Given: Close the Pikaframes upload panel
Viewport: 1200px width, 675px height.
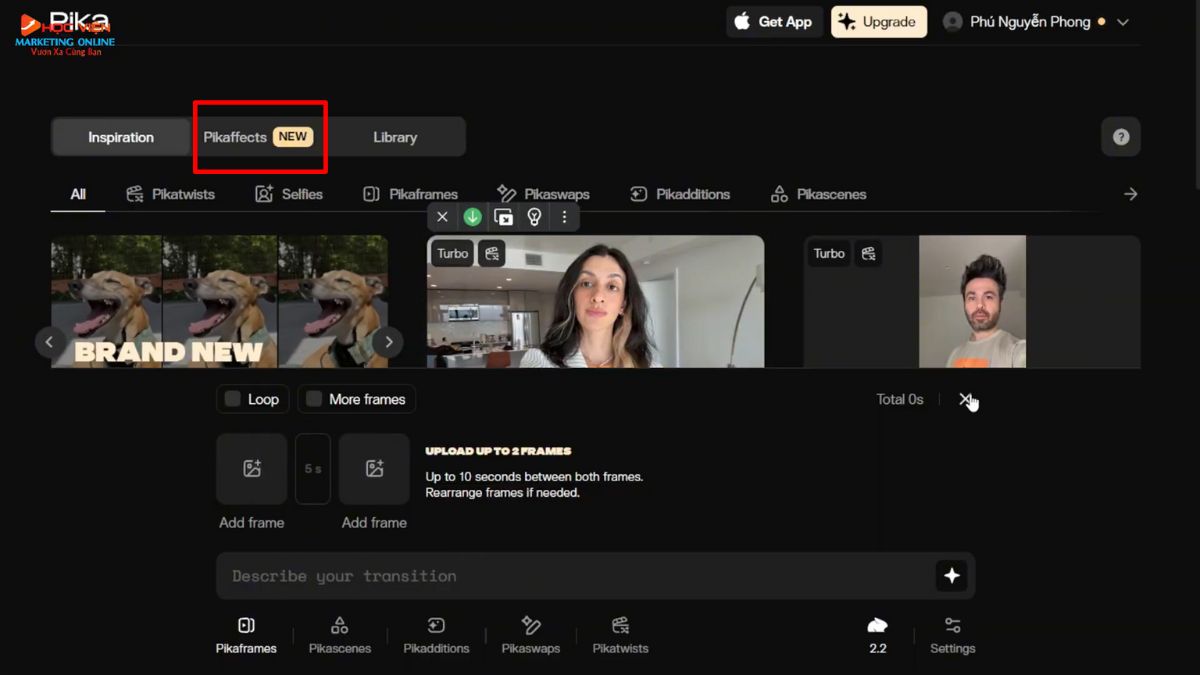Looking at the screenshot, I should 965,399.
